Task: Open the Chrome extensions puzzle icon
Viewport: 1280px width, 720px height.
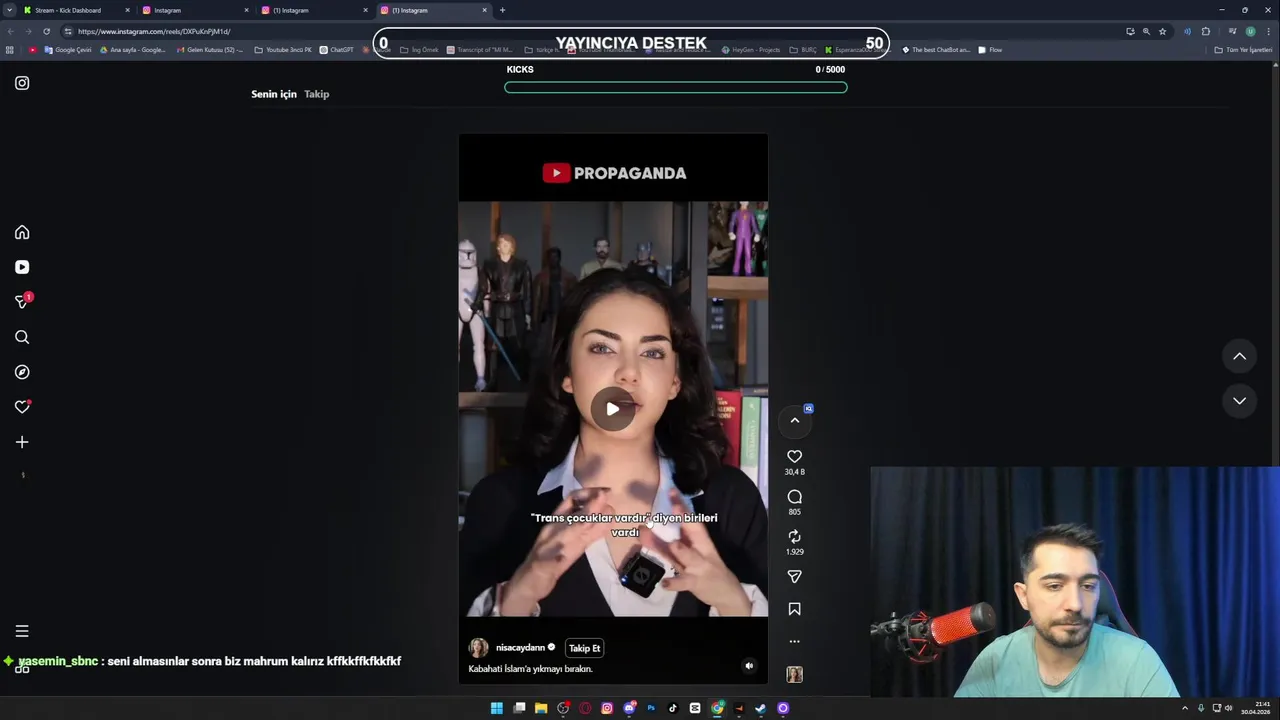Action: coord(1206,31)
